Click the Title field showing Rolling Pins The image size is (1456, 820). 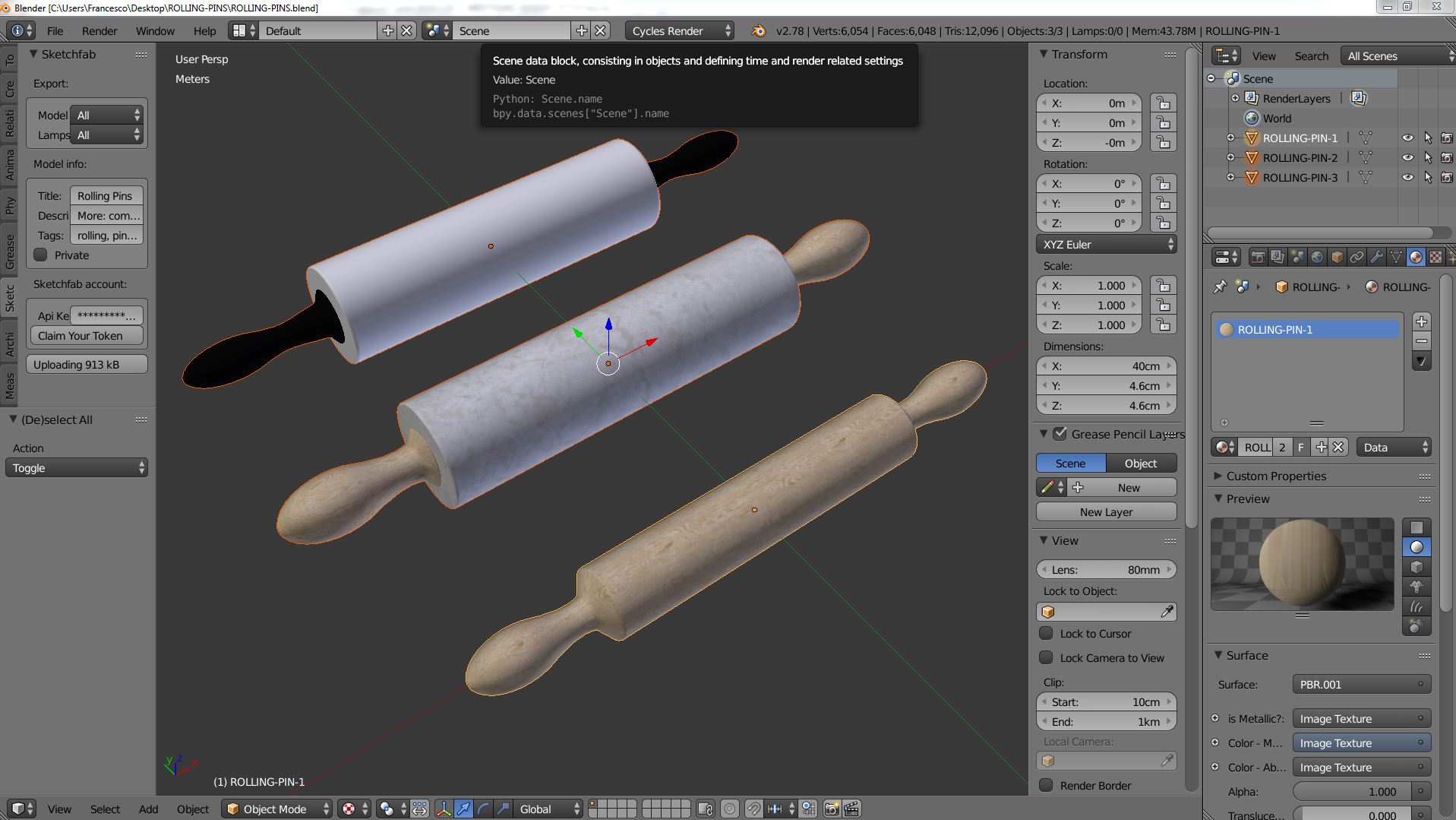[106, 195]
